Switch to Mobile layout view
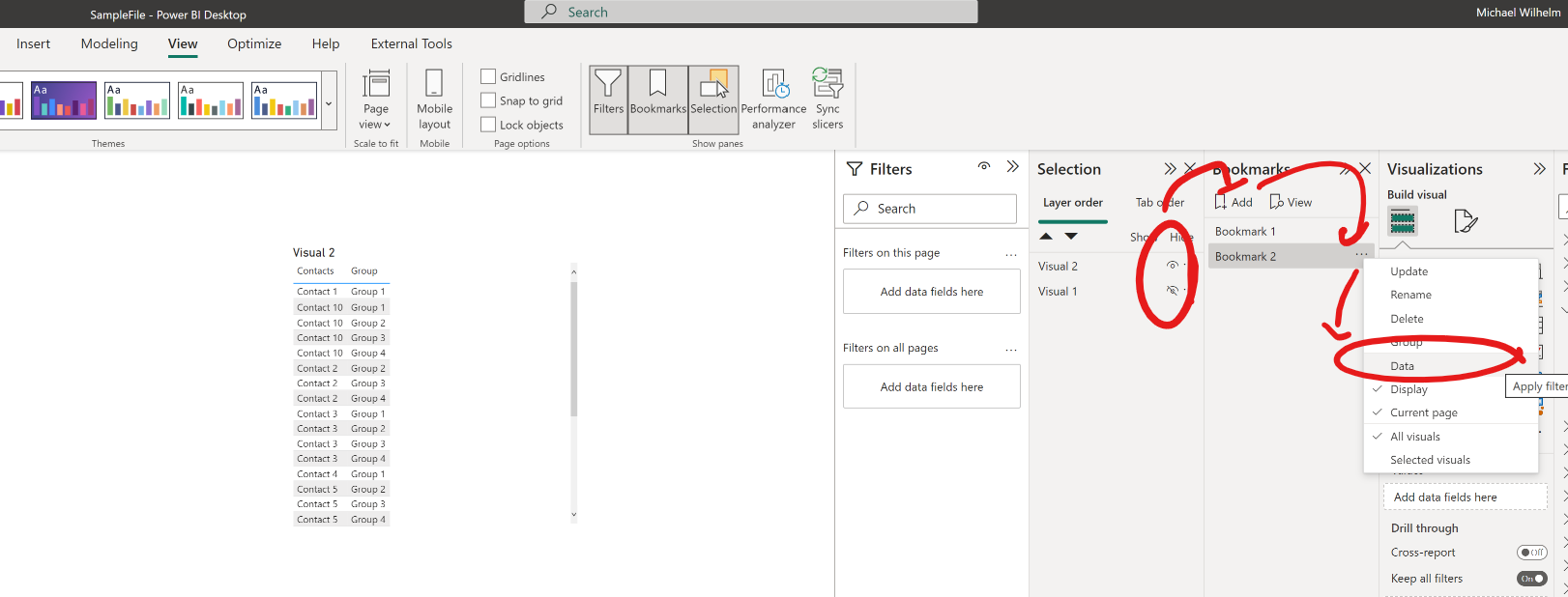This screenshot has height=597, width=1568. coord(434,99)
